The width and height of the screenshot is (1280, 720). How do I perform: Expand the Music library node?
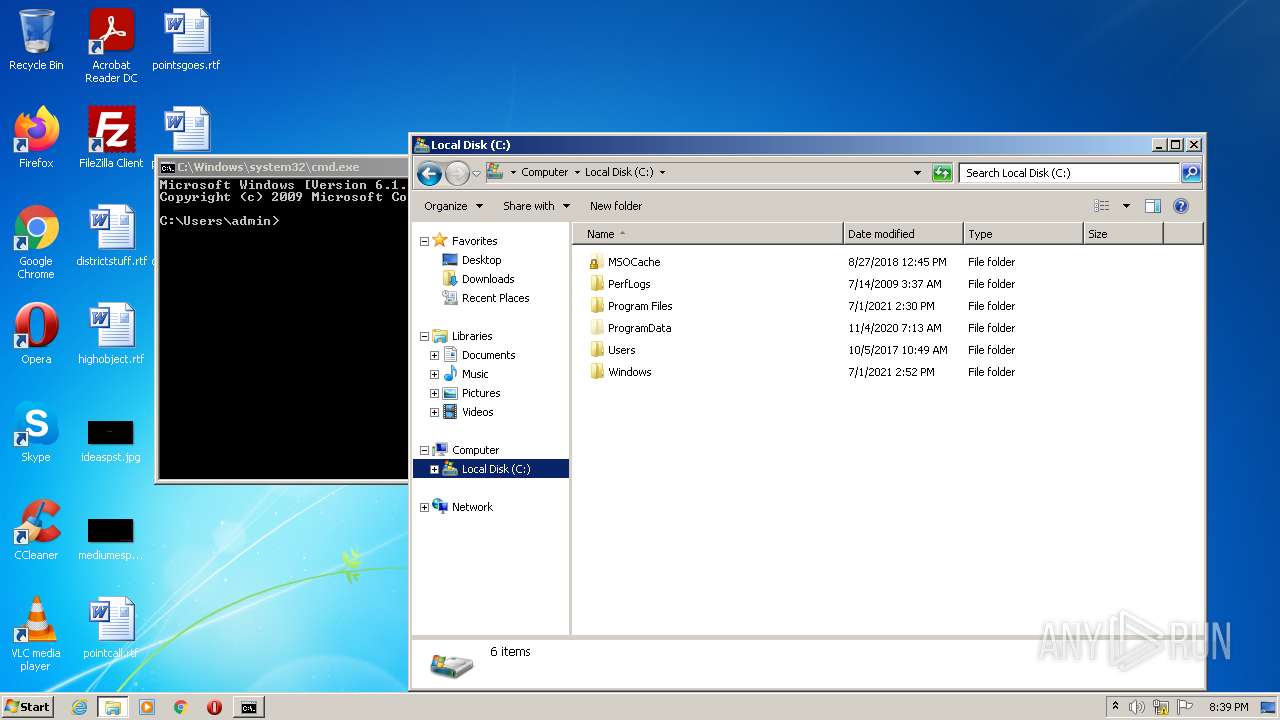coord(434,374)
